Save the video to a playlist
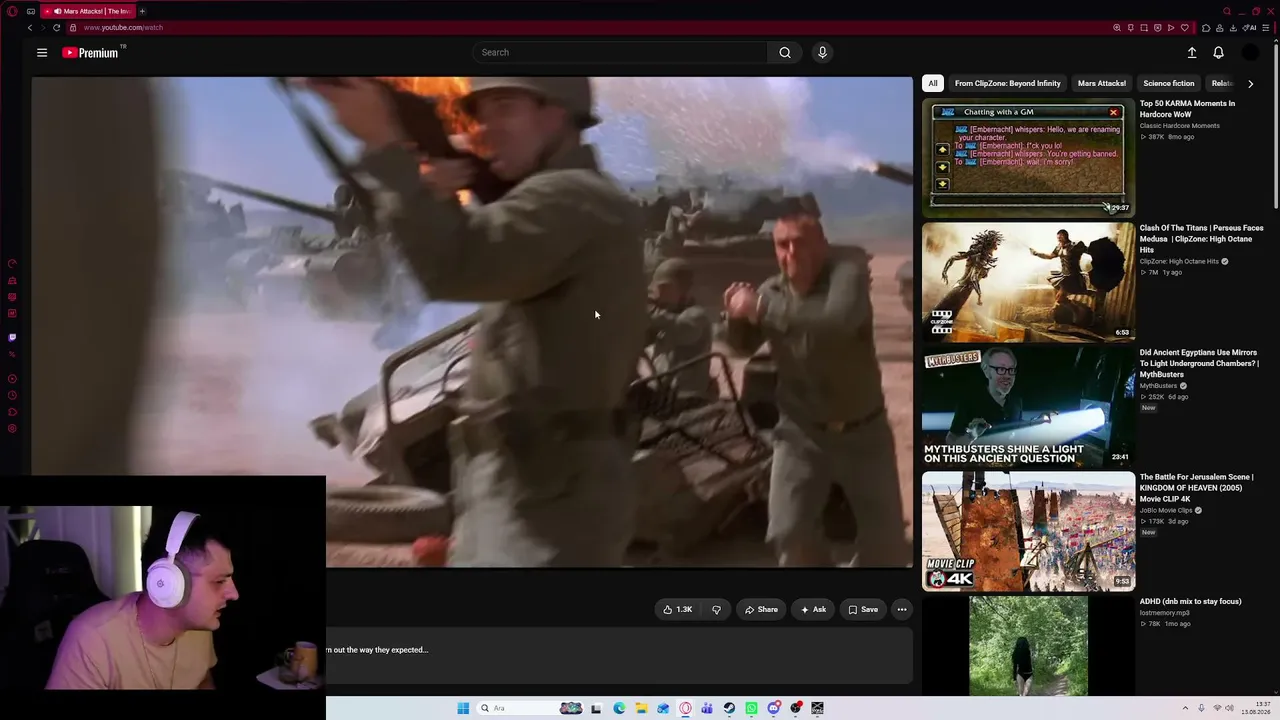This screenshot has height=720, width=1280. tap(863, 610)
